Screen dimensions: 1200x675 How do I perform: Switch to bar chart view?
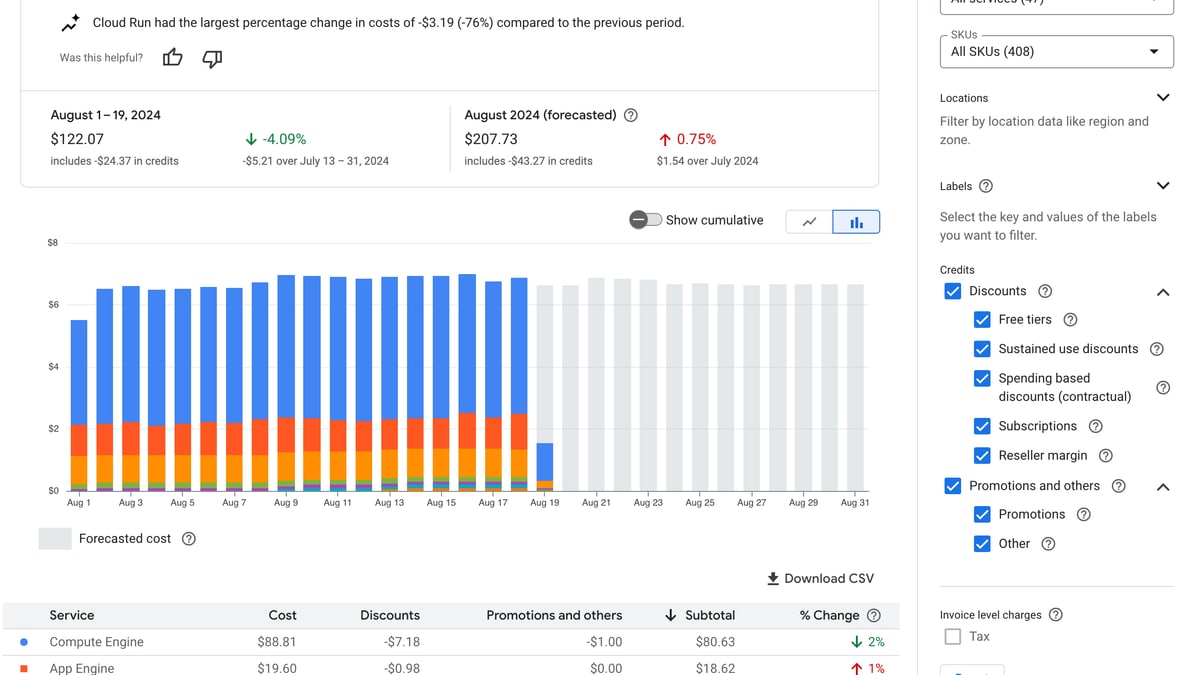857,222
